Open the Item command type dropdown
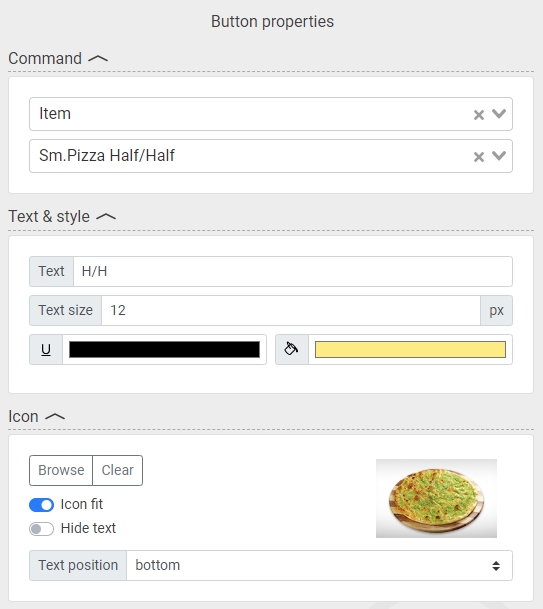 pos(499,114)
